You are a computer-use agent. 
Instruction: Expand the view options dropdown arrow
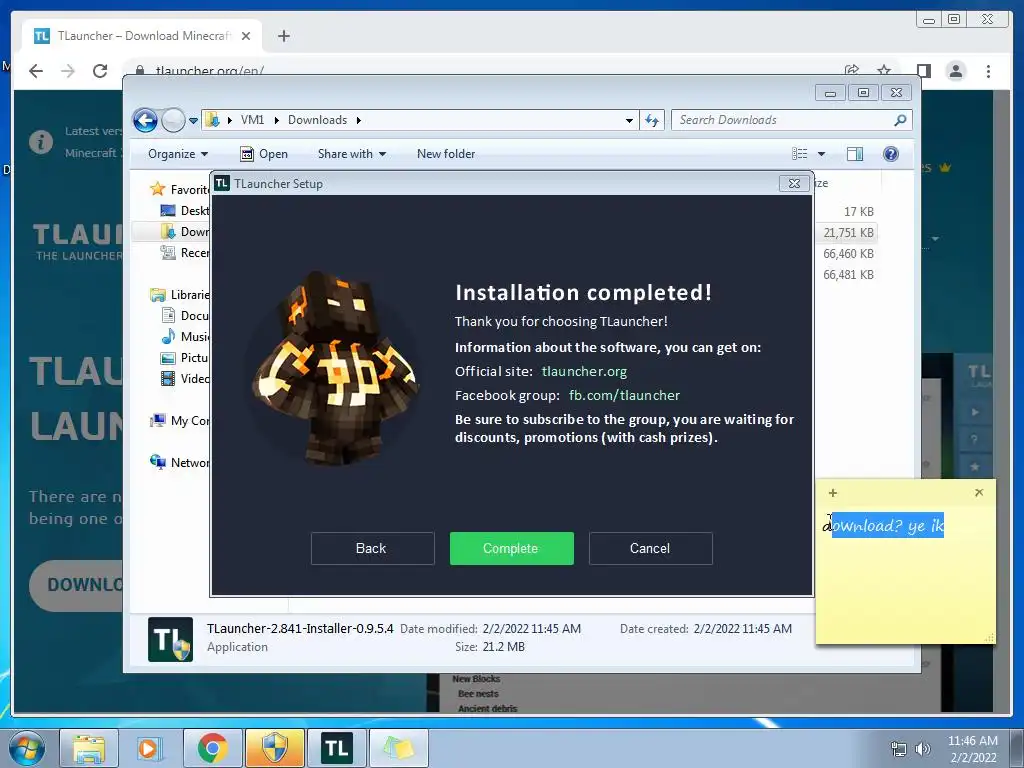click(822, 154)
